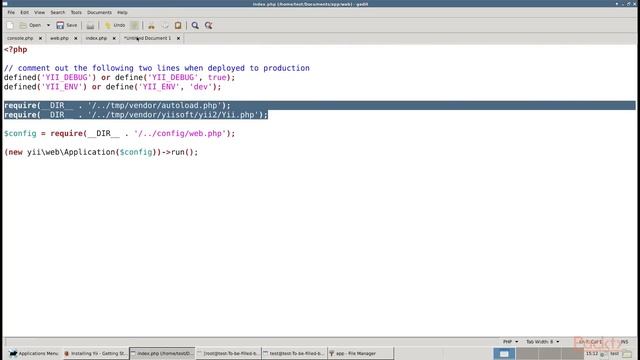The height and width of the screenshot is (360, 640).
Task: Change the PHP syntax highlighting mode
Action: coord(511,342)
